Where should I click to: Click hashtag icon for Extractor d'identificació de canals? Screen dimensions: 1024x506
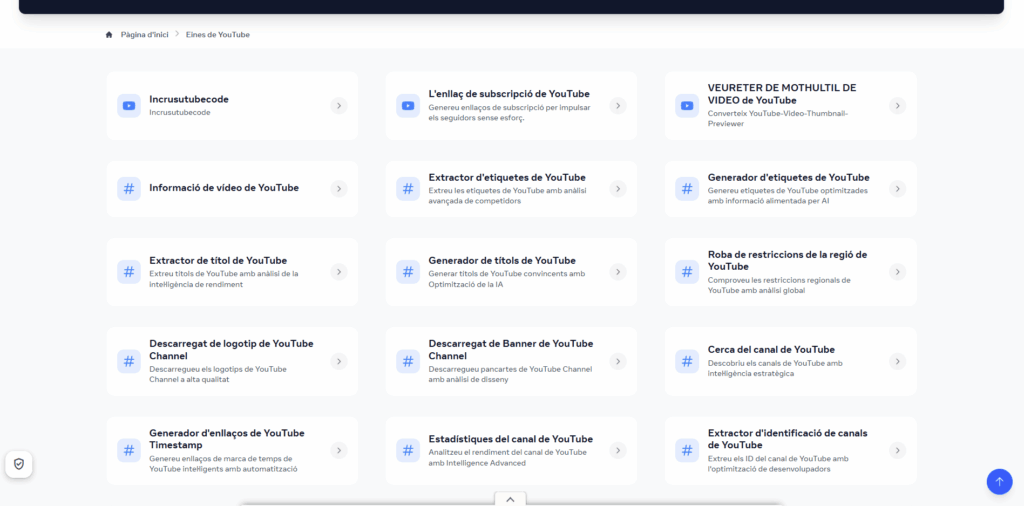tap(687, 451)
